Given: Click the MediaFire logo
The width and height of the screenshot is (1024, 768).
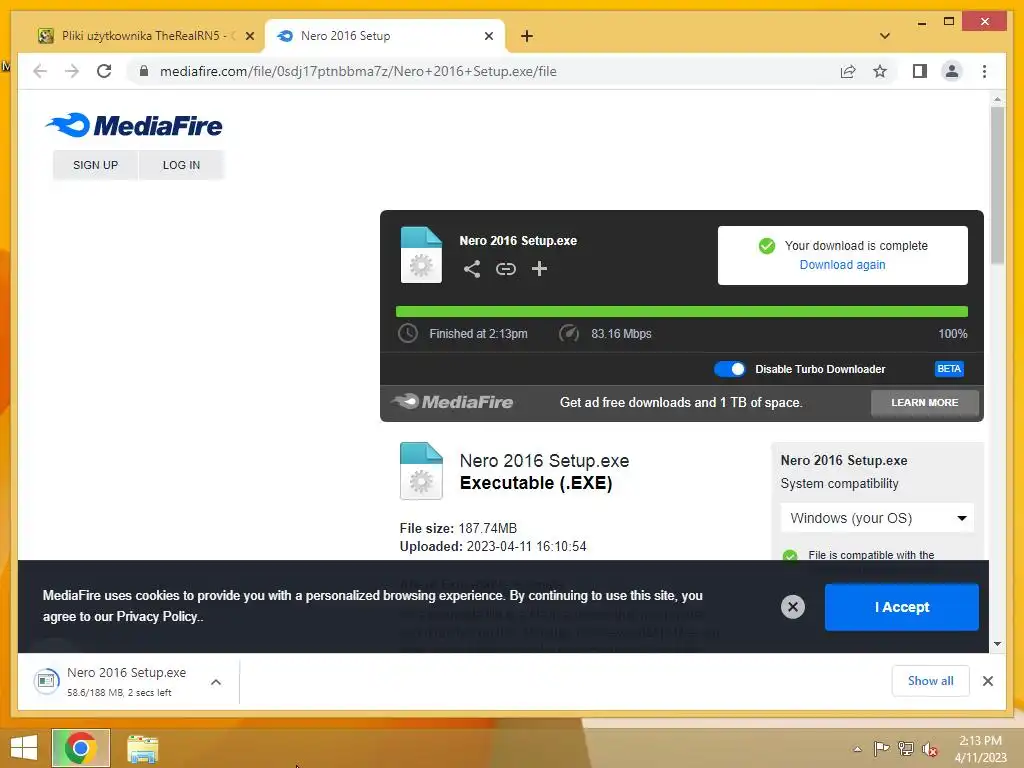Looking at the screenshot, I should click(134, 125).
